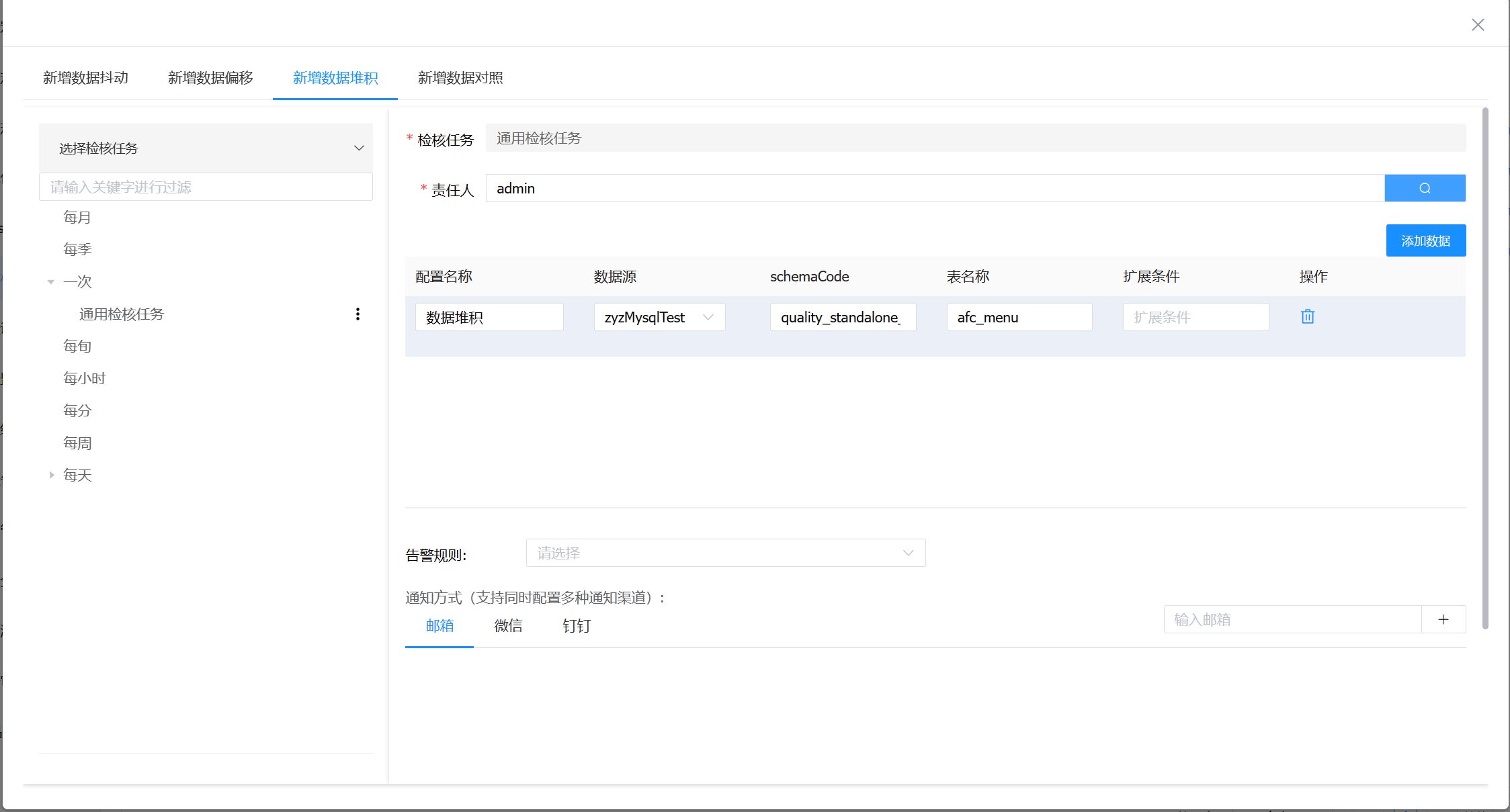Switch to 新增数据偏移 tab
The width and height of the screenshot is (1510, 812).
point(210,78)
